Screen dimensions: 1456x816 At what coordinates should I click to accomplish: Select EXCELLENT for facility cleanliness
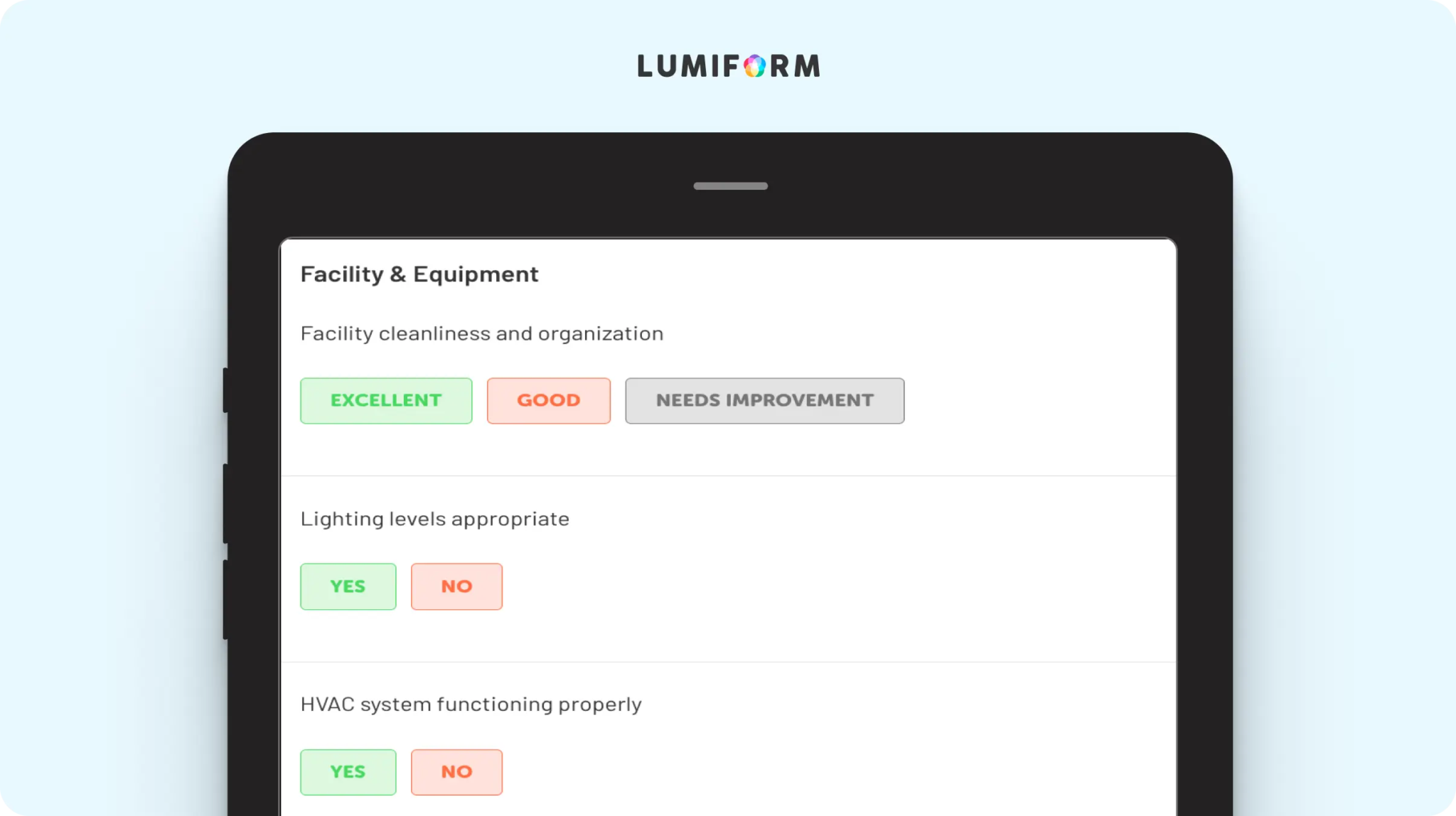[x=386, y=401]
